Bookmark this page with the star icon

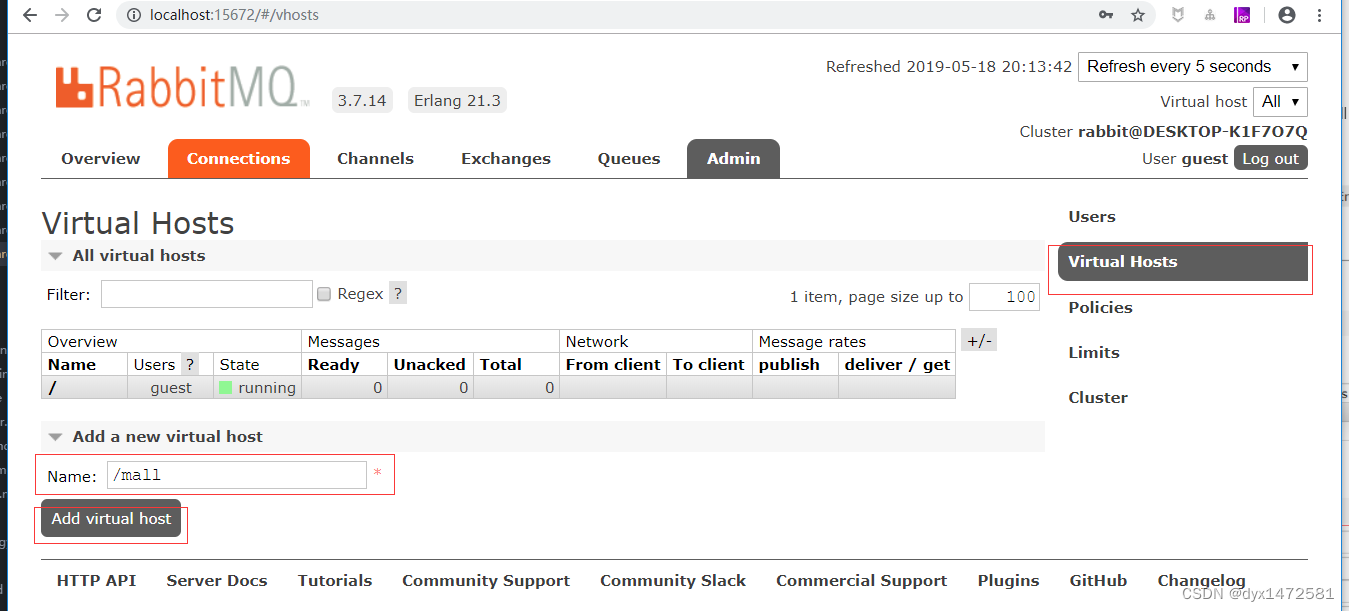coord(1138,15)
